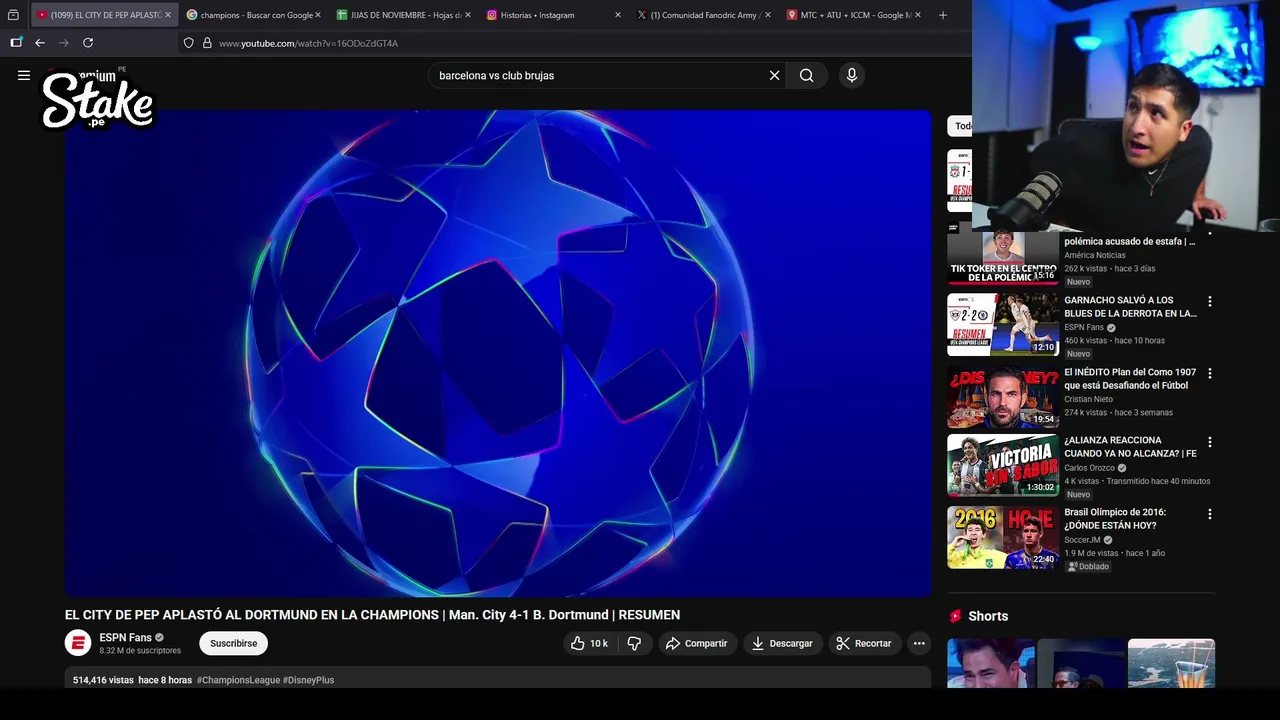Click the #DisneyPlus hashtag
Viewport: 1280px width, 720px height.
(x=309, y=680)
